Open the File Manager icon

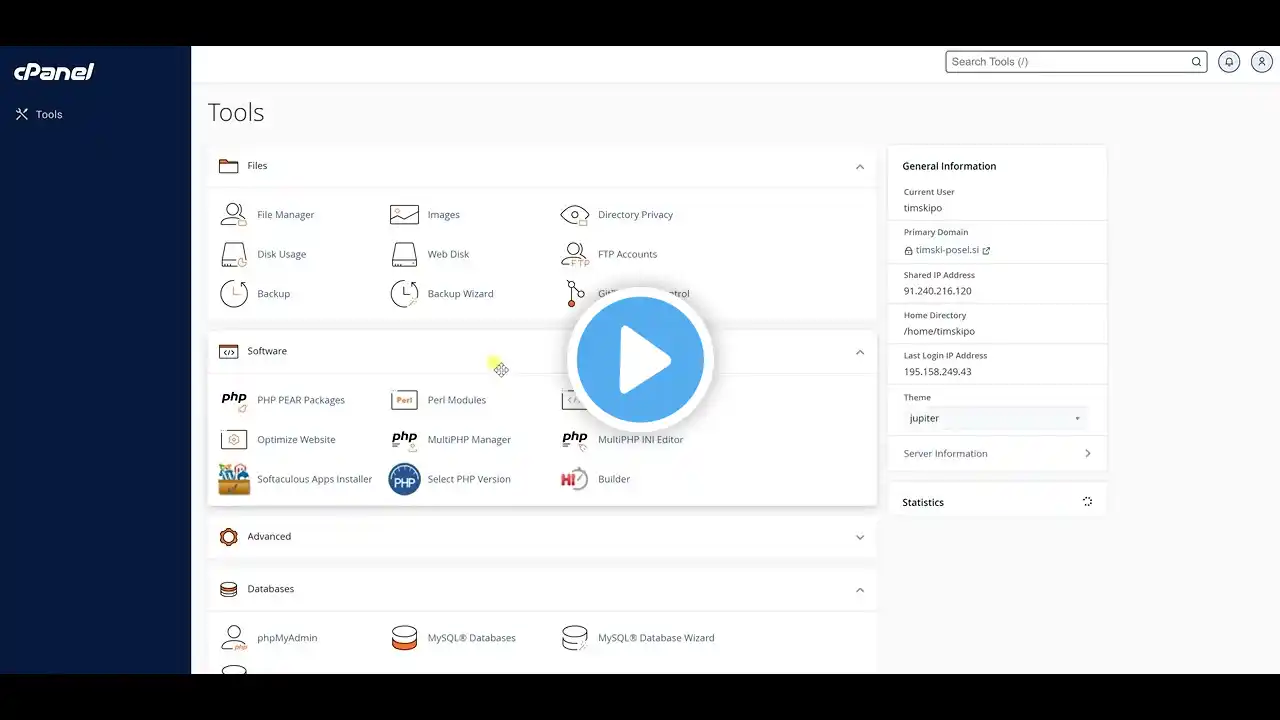(234, 214)
